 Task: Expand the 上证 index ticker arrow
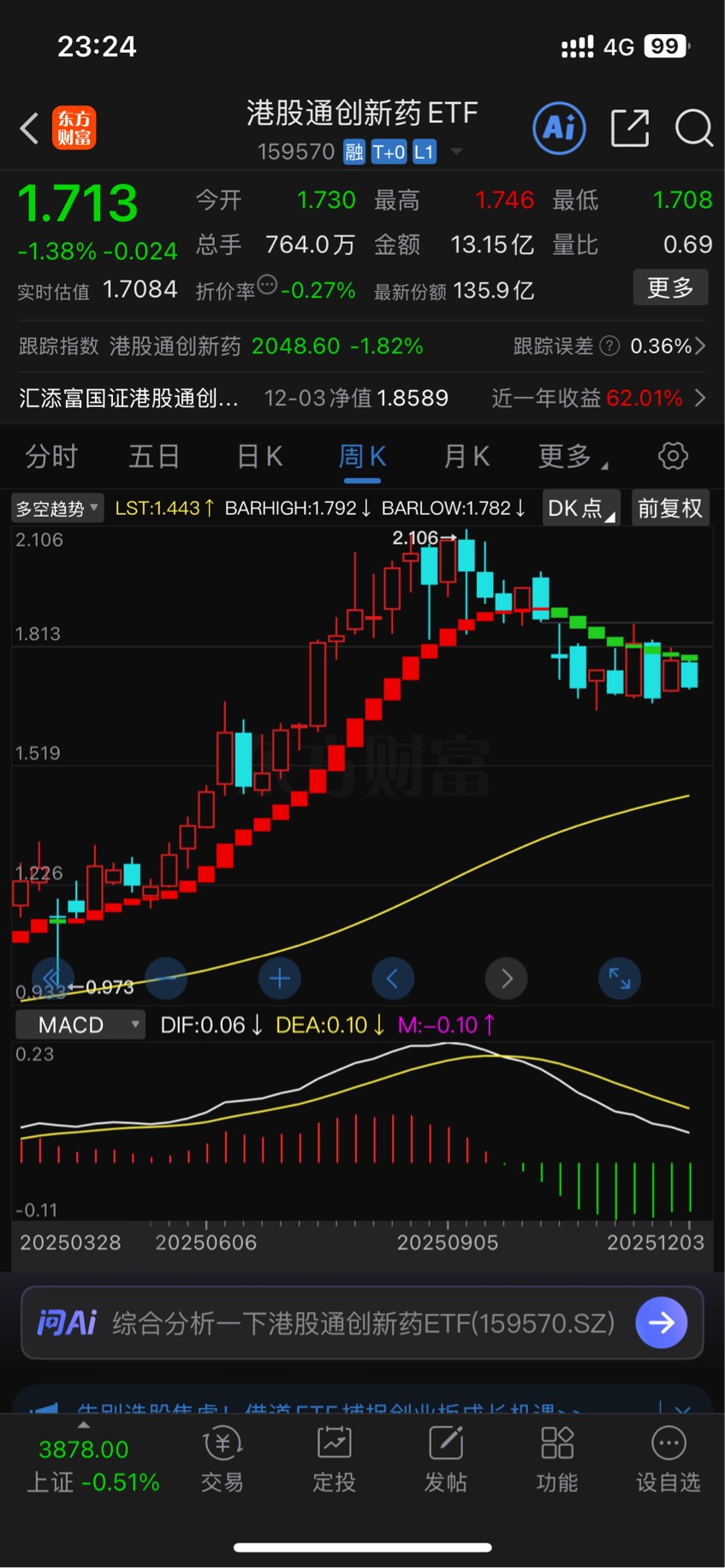pos(83,1425)
